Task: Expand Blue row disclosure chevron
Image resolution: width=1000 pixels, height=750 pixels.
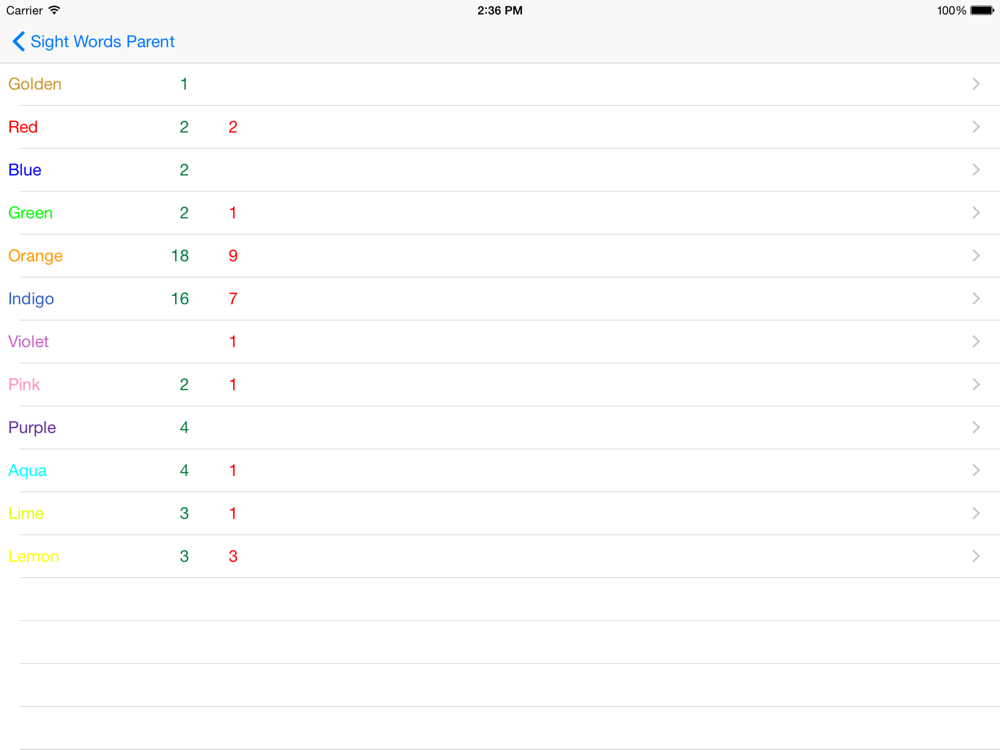Action: 976,170
